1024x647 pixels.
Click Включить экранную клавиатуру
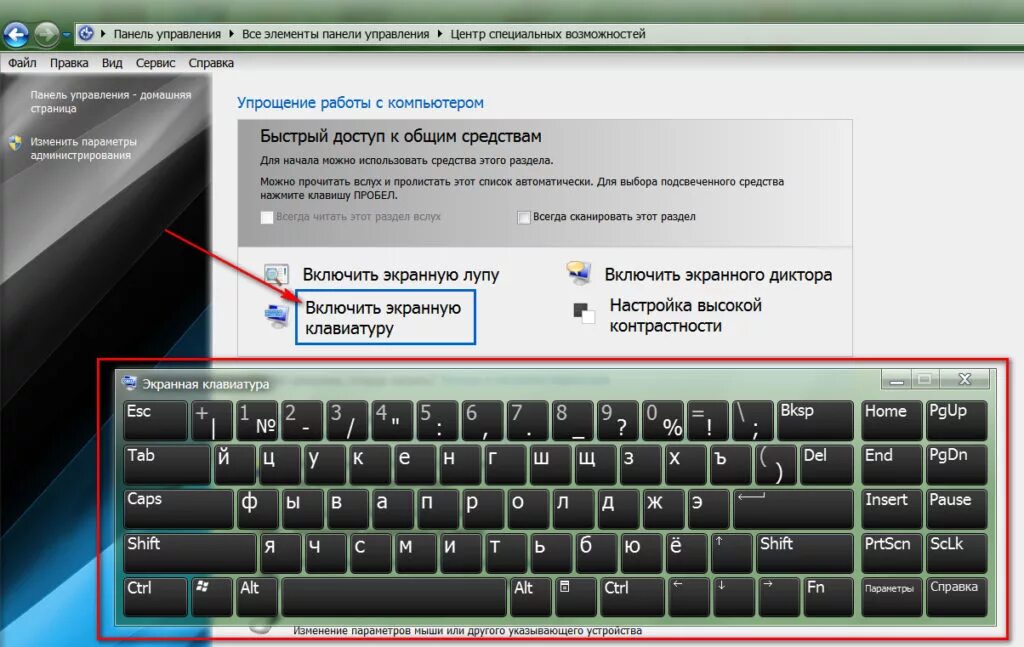385,317
